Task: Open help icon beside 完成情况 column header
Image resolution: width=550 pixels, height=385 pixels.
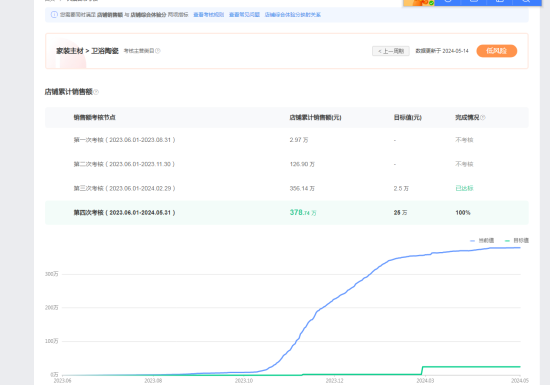Action: (483, 117)
